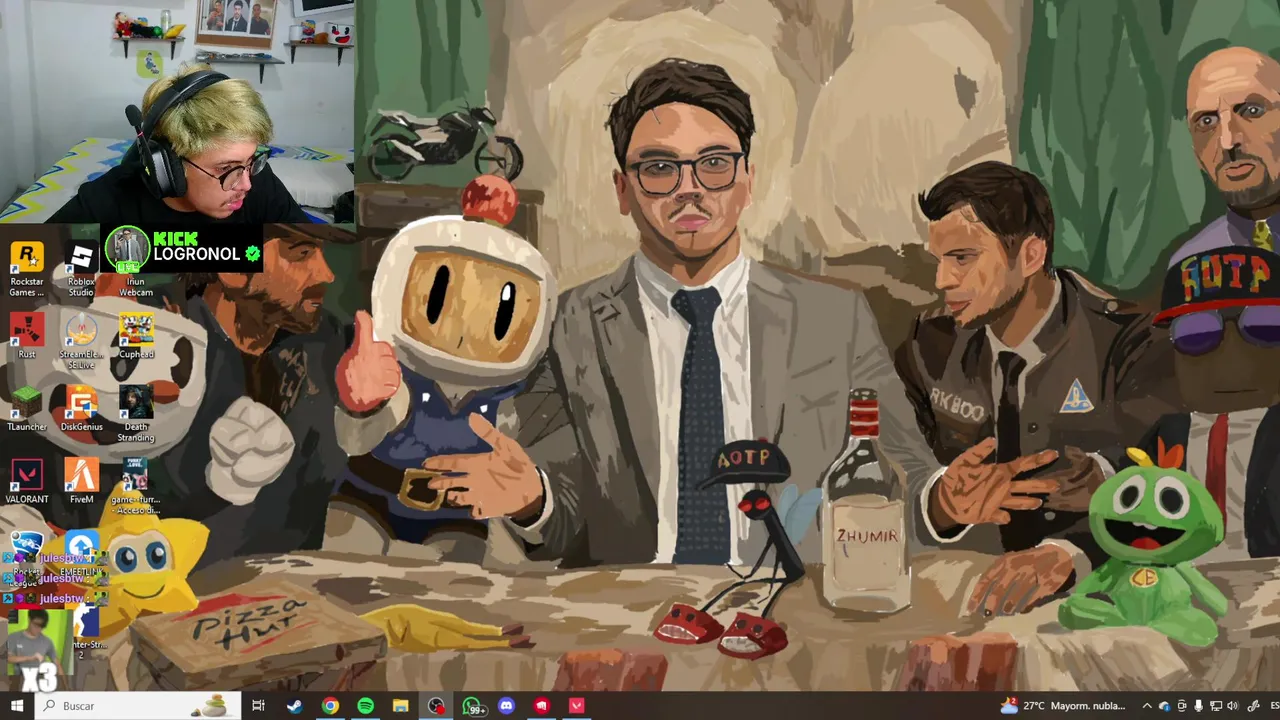
Task: Open Rockstar Games Launcher desktop shortcut
Action: coord(27,269)
